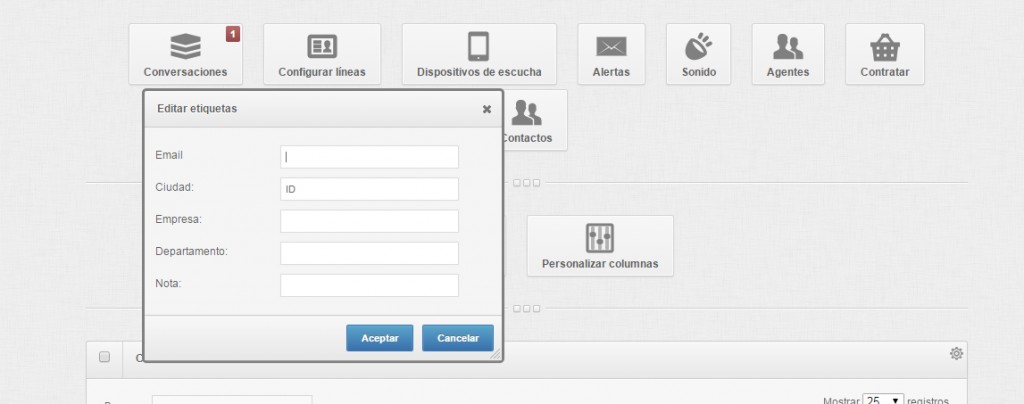Click the red notification badge on Conversaciones
Image resolution: width=1024 pixels, height=404 pixels.
click(233, 34)
